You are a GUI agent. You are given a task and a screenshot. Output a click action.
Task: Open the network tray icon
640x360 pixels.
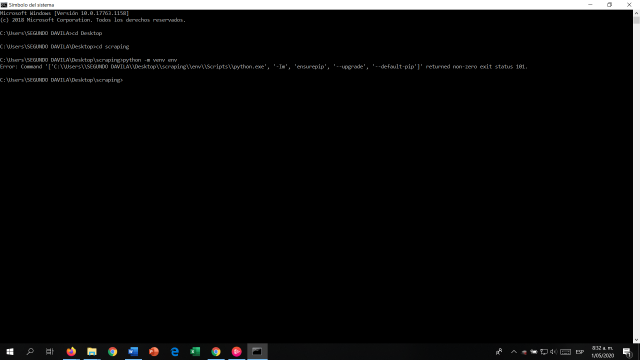click(544, 351)
